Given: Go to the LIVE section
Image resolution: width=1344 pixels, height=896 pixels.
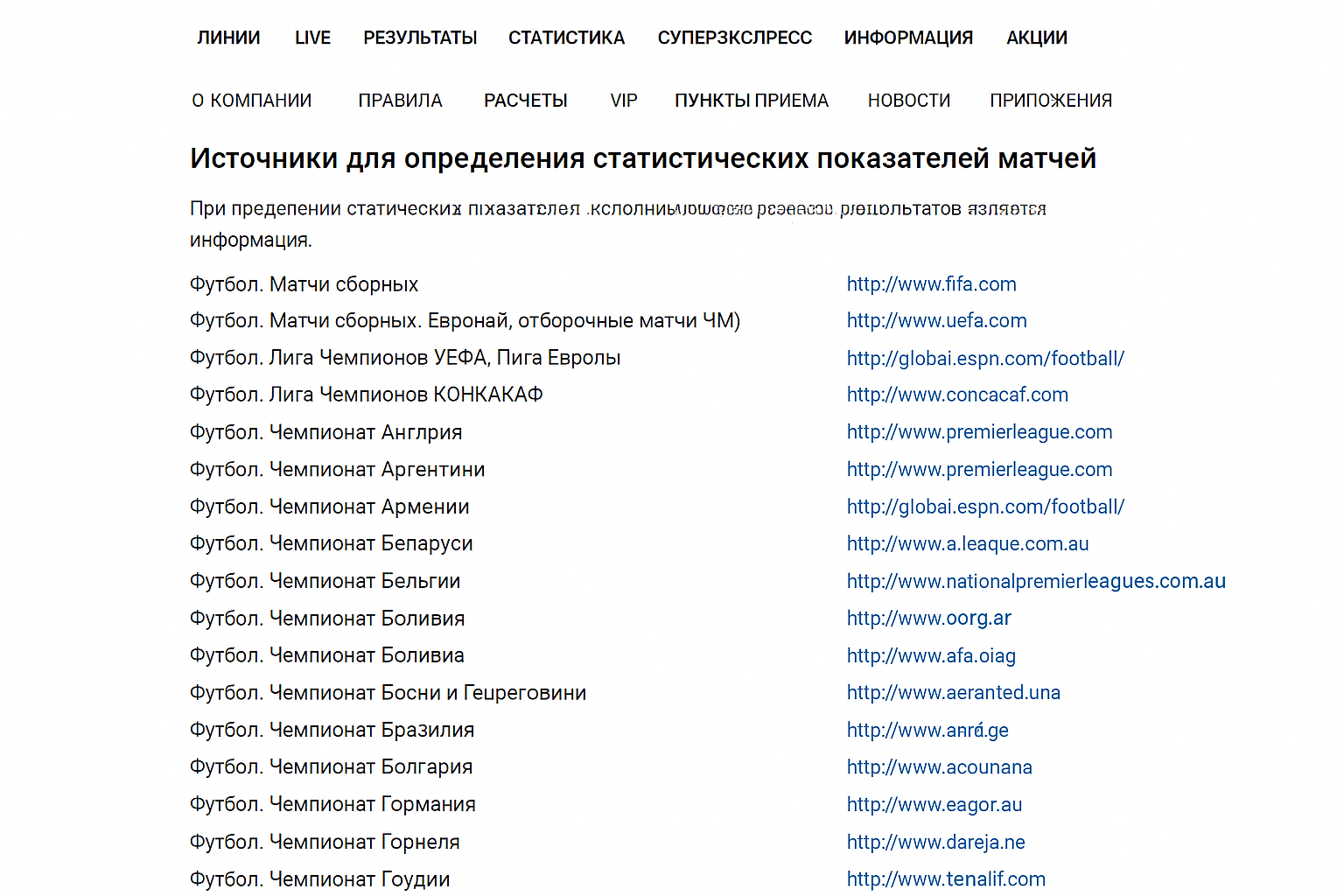Looking at the screenshot, I should 312,38.
